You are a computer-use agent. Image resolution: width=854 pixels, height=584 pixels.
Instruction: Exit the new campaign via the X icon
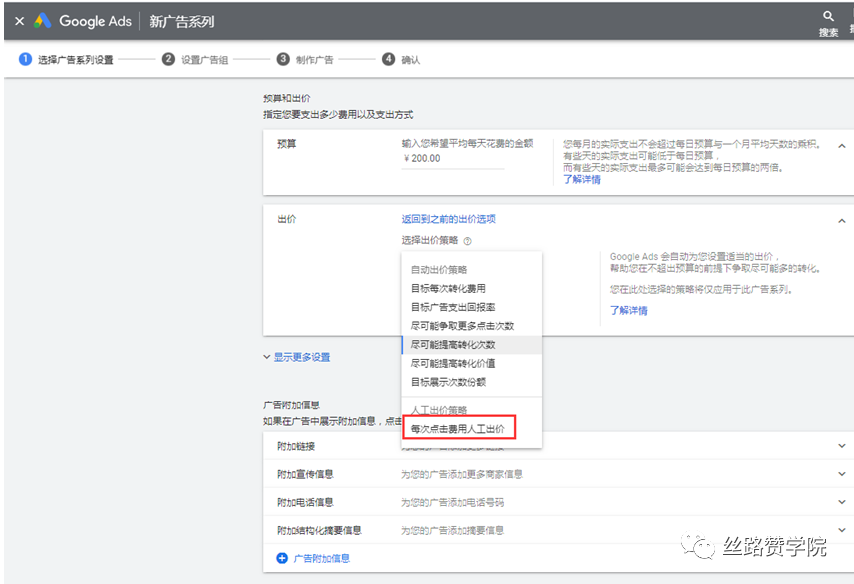coord(18,20)
